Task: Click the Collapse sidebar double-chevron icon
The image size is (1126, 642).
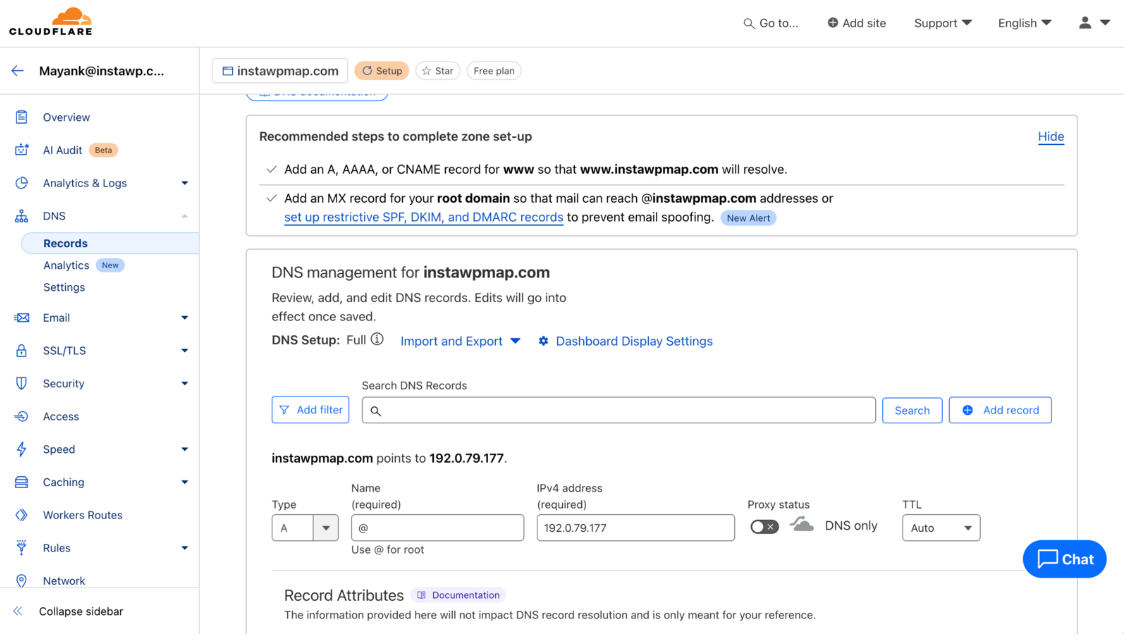Action: coord(18,611)
